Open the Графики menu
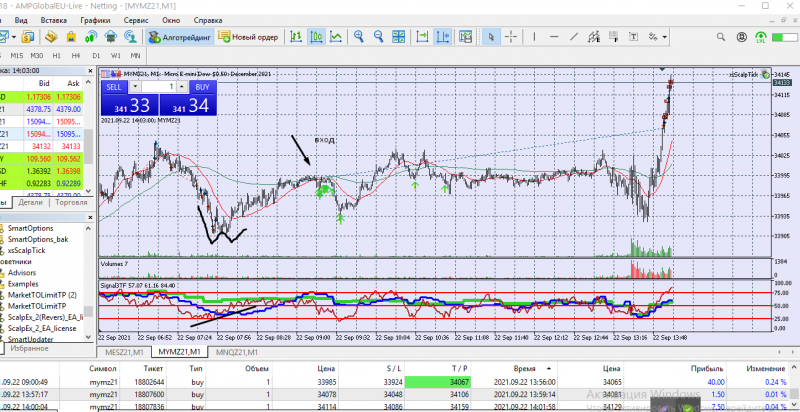The height and width of the screenshot is (412, 800). [96, 19]
